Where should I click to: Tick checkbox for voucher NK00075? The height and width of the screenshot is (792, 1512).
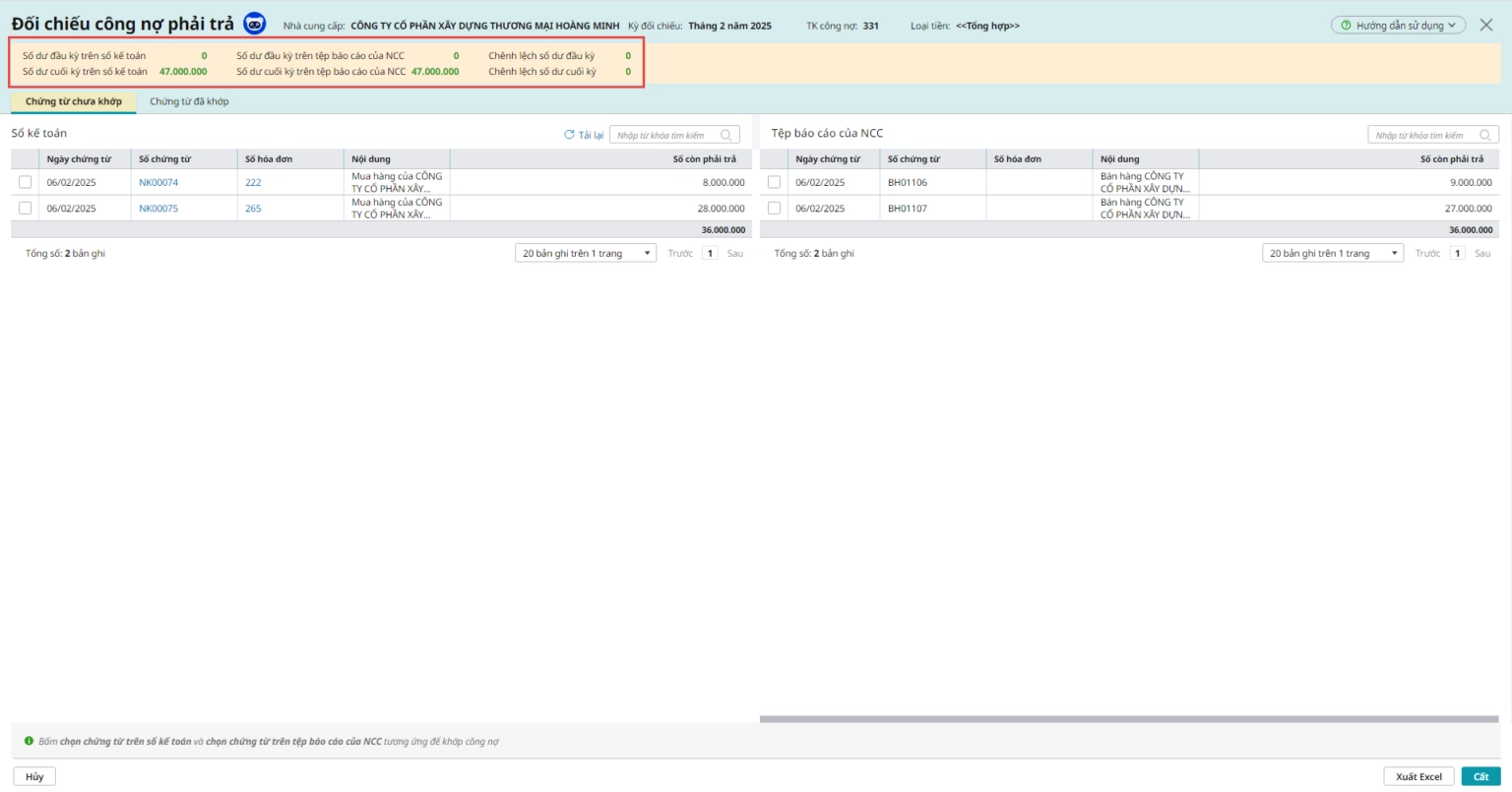26,208
